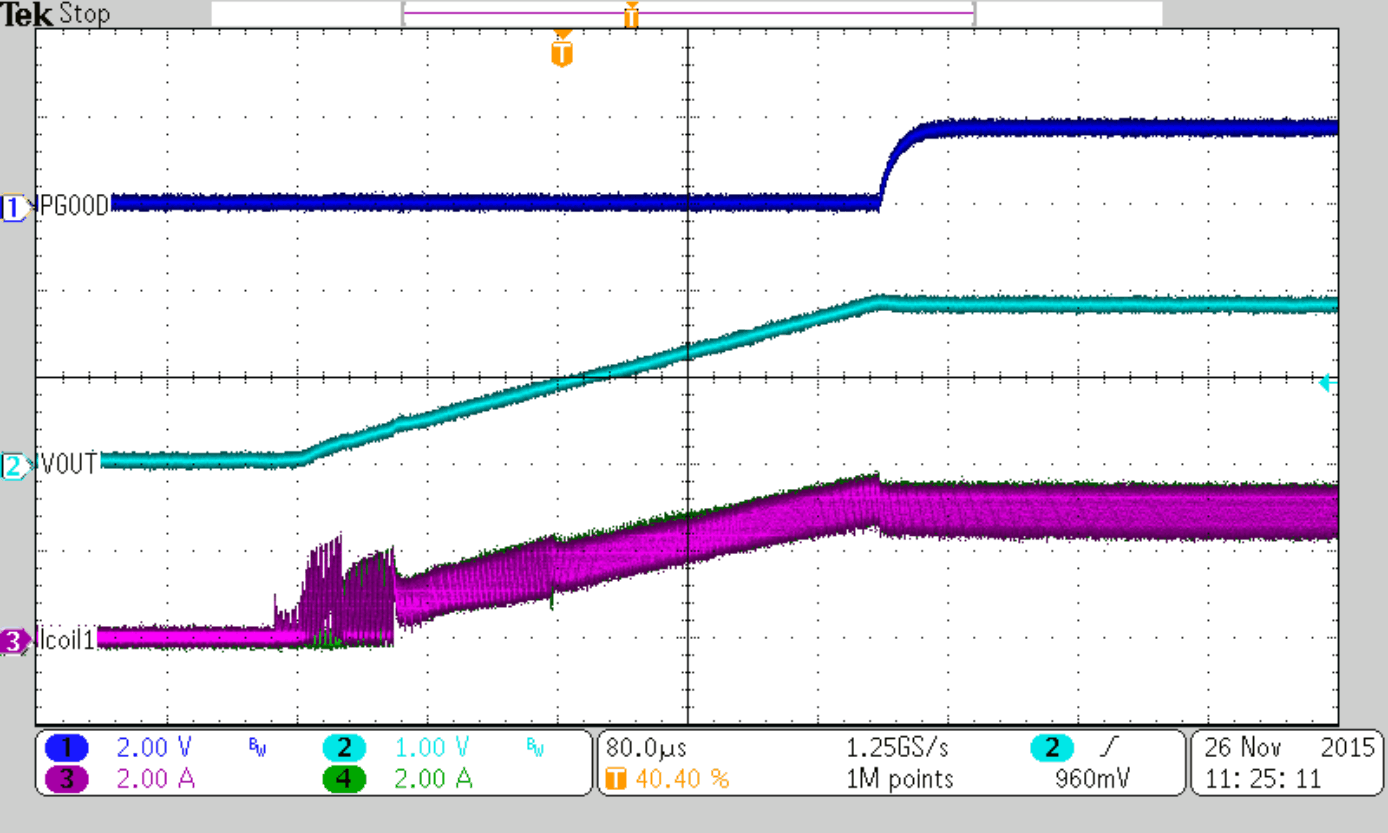The height and width of the screenshot is (833, 1388).
Task: Select the channel 2 cyan badge in readout
Action: pyautogui.click(x=344, y=748)
